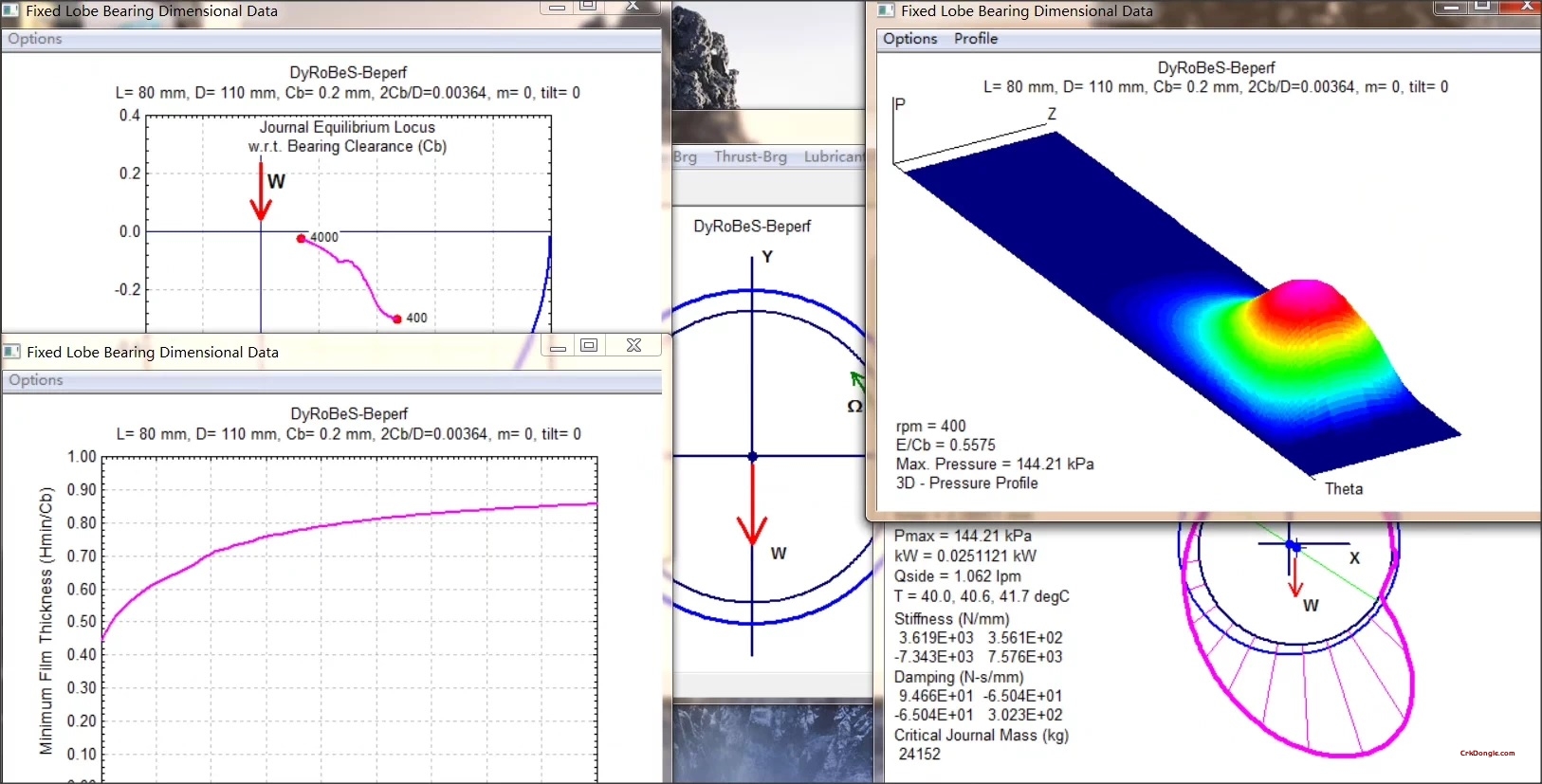Click the 3D Pressure Profile window's title icon

tap(886, 10)
